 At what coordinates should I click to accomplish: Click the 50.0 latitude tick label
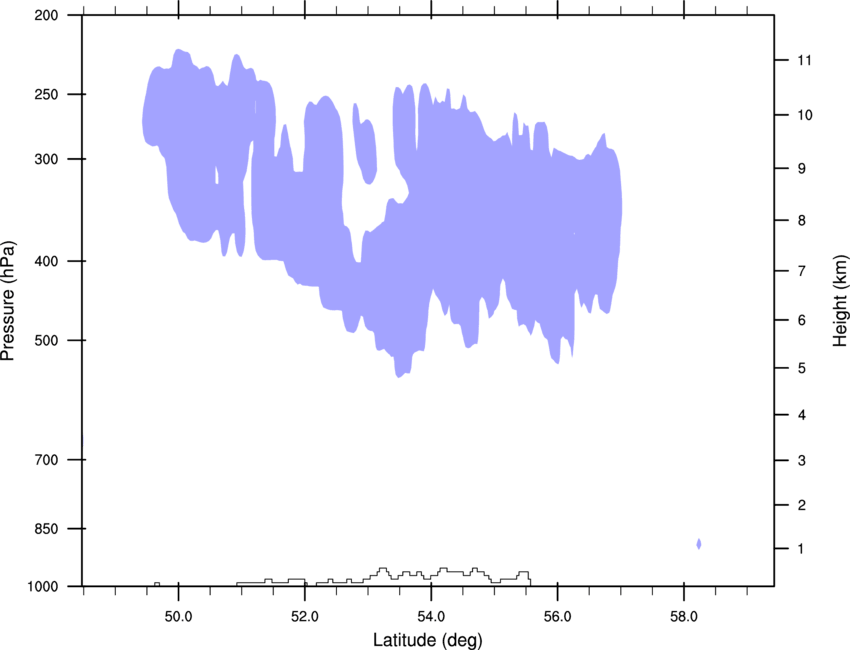(x=178, y=617)
